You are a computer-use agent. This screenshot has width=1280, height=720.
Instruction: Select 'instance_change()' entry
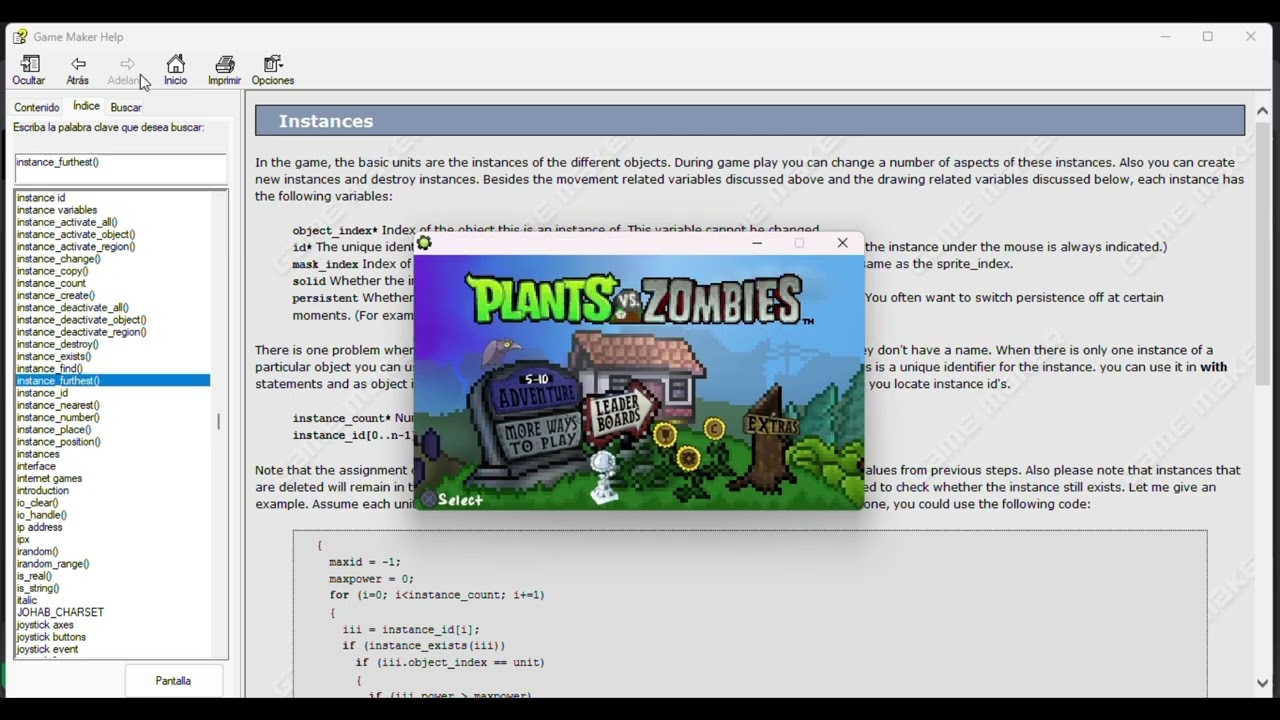59,259
